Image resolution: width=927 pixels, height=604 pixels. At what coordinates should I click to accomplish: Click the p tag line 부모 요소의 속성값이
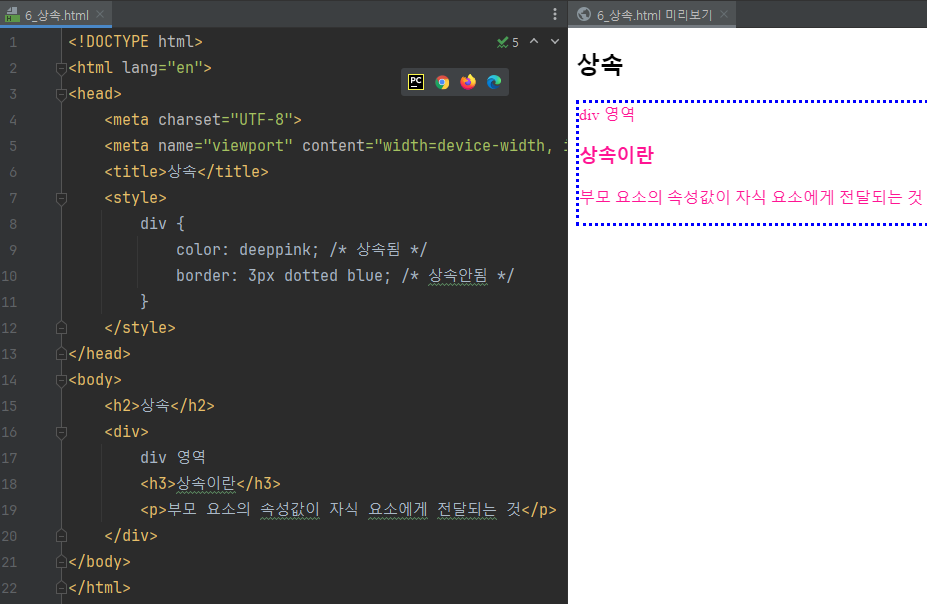point(348,509)
